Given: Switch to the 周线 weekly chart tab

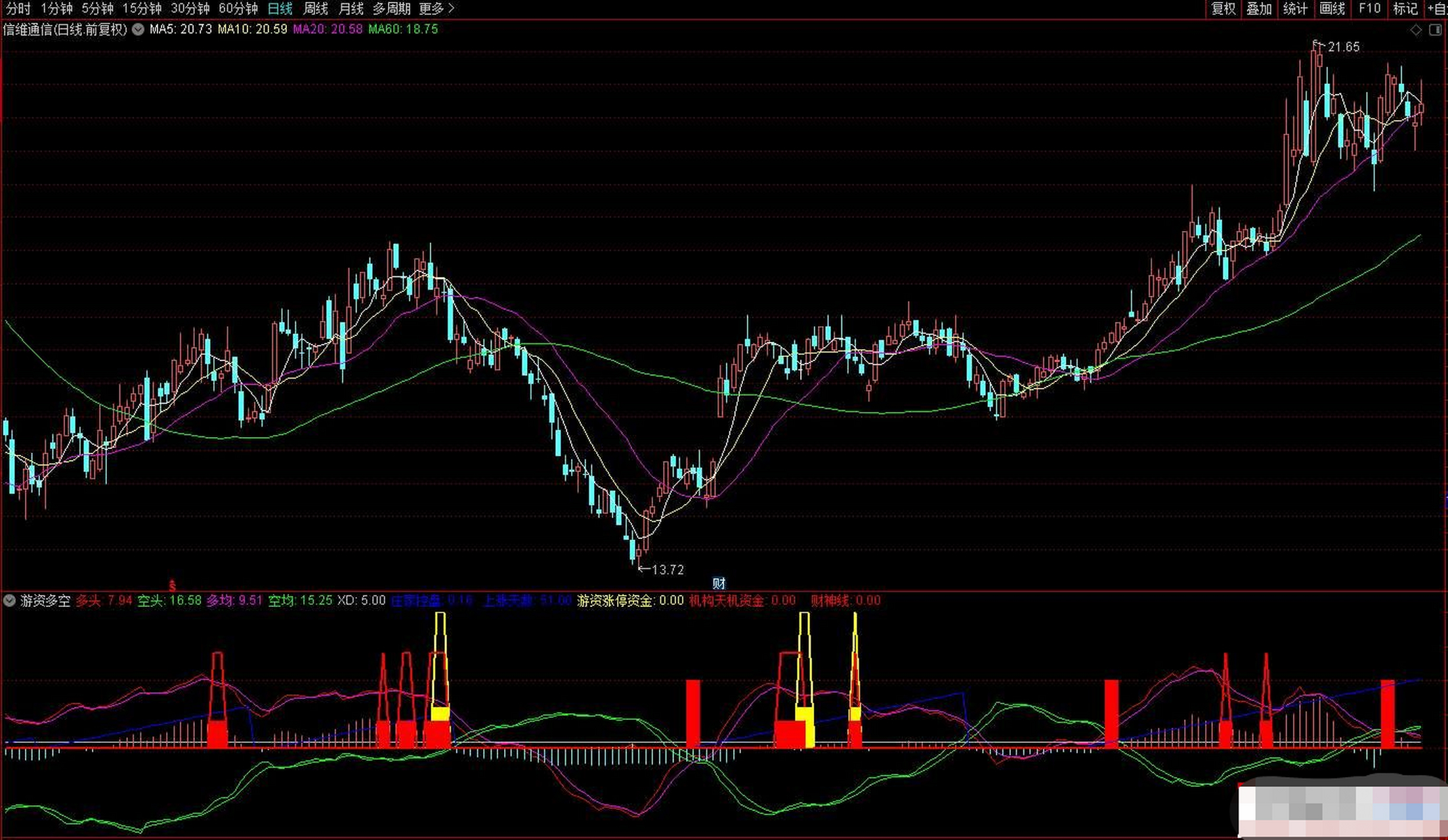Looking at the screenshot, I should pyautogui.click(x=316, y=9).
